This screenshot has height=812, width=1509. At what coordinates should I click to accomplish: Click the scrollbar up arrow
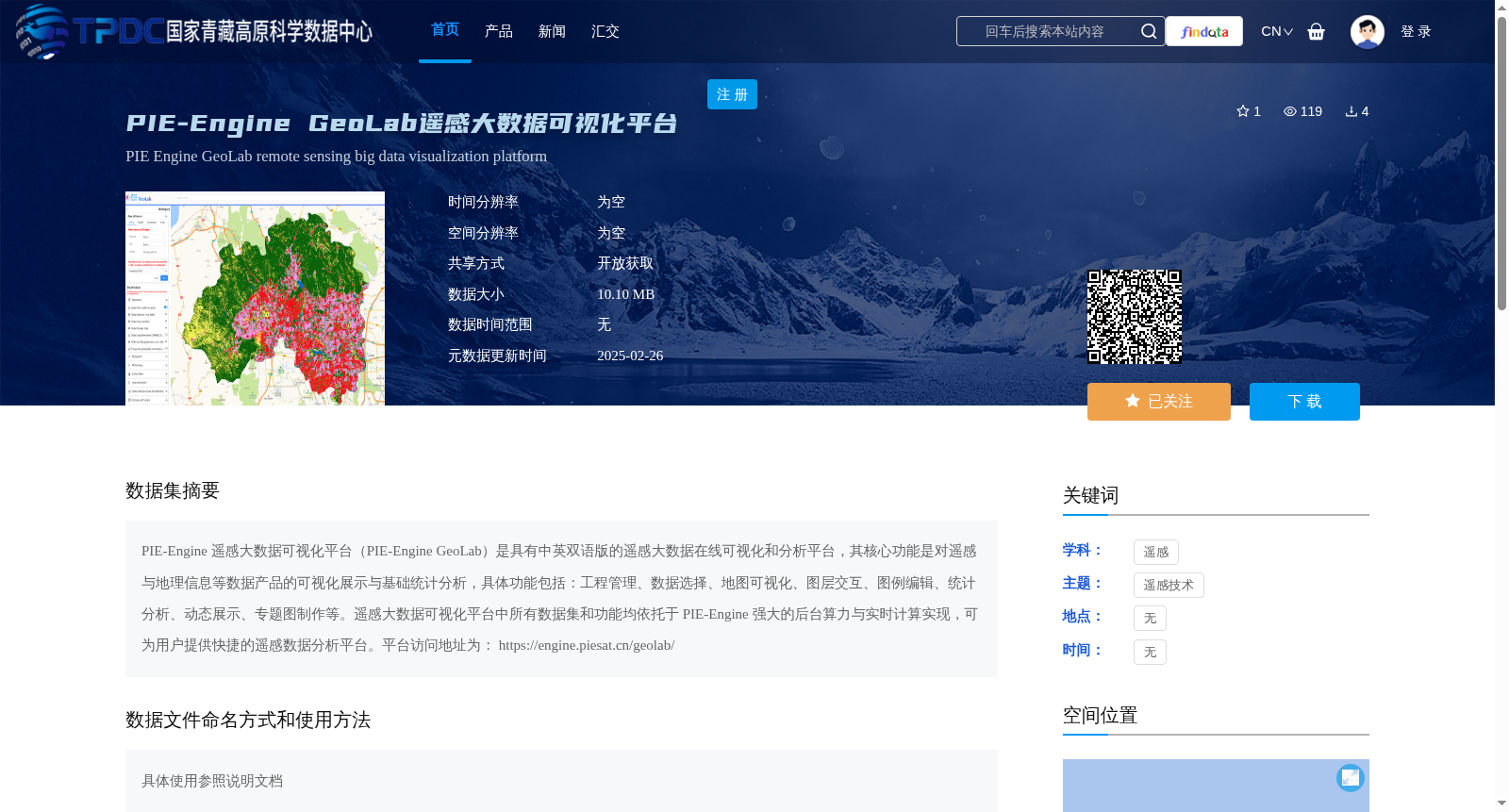click(x=1501, y=8)
